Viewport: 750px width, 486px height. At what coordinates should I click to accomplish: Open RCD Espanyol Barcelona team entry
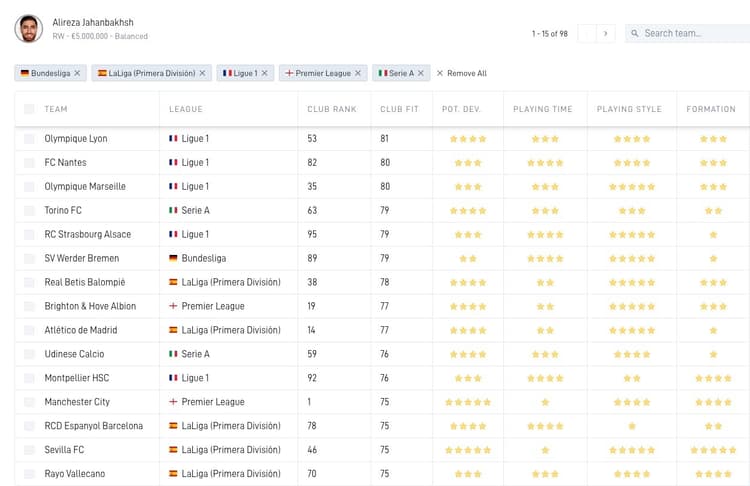click(94, 426)
